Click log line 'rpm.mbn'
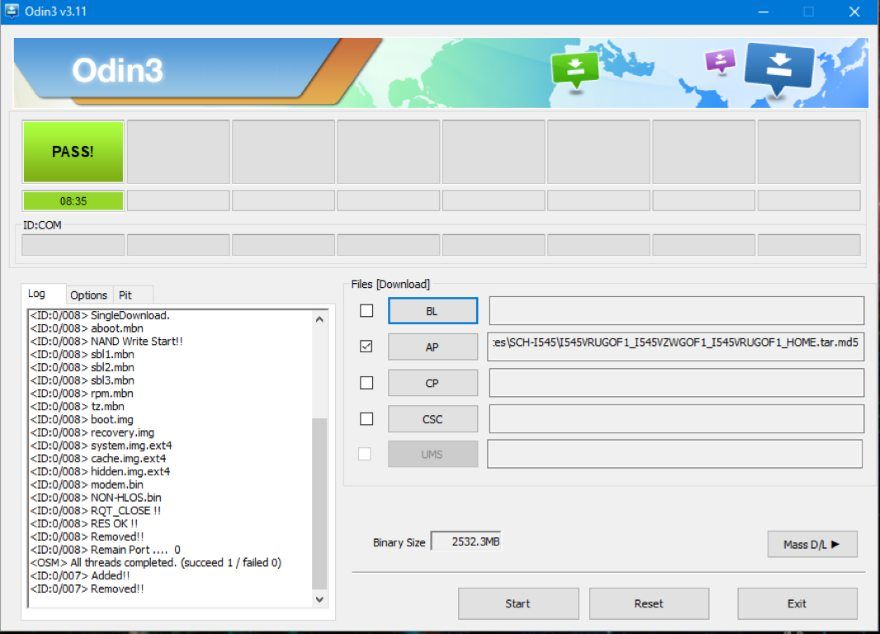This screenshot has width=880, height=634. [x=81, y=393]
